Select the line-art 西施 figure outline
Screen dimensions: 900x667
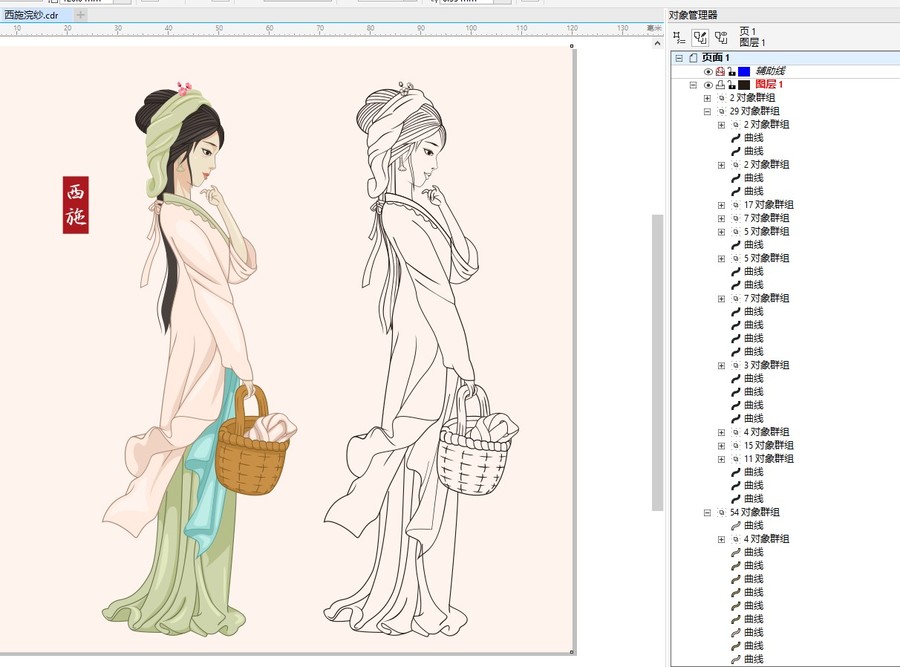(421, 359)
